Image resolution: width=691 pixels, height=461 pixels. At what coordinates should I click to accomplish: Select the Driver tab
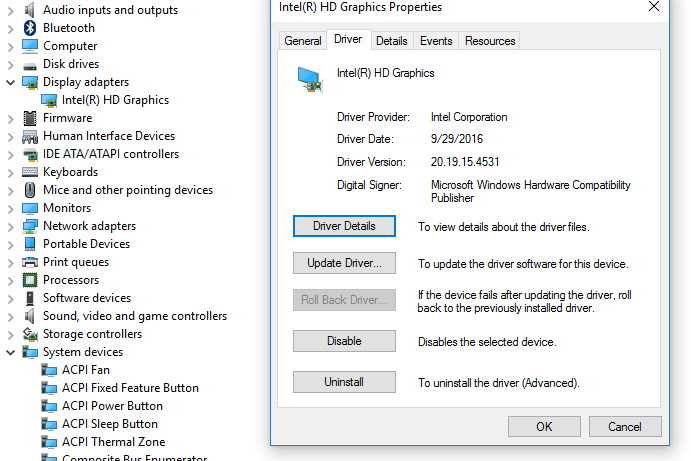click(348, 39)
